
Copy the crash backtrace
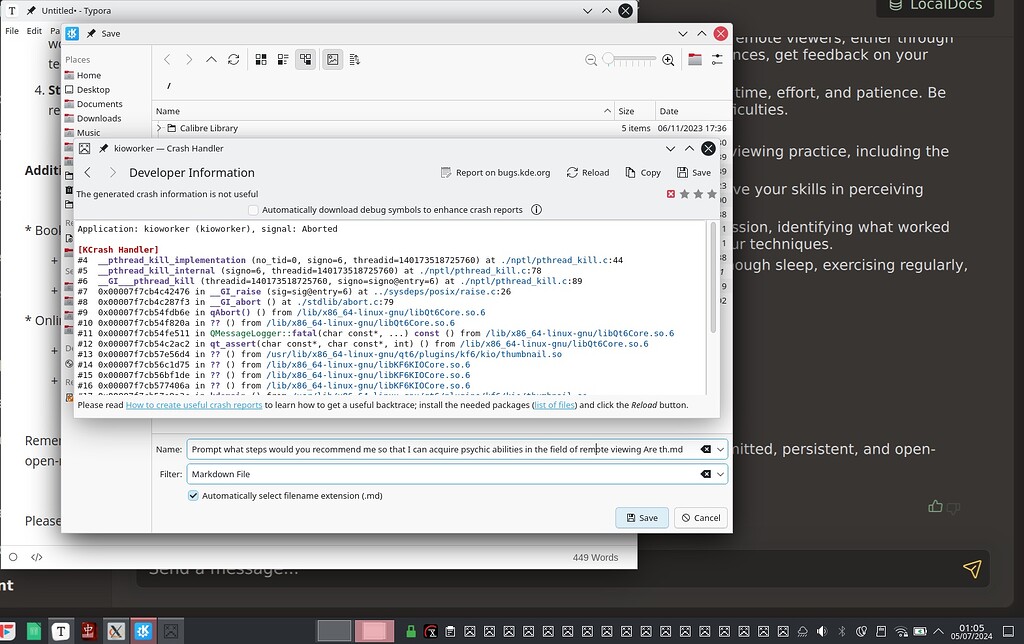(x=643, y=172)
